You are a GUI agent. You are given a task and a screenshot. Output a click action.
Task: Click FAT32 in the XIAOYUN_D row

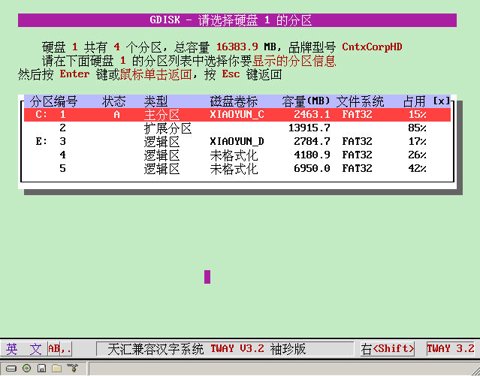pos(357,141)
